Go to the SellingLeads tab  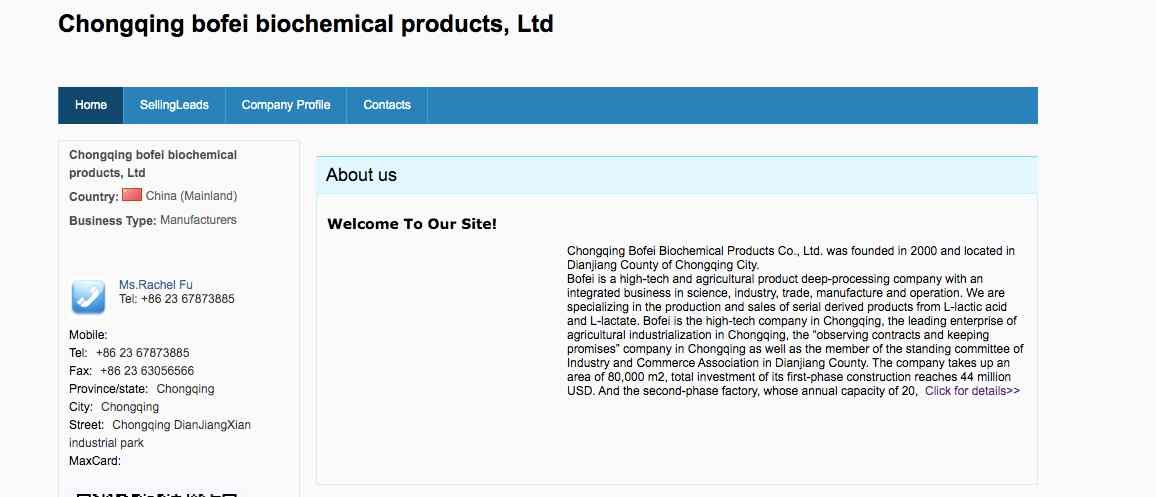174,105
